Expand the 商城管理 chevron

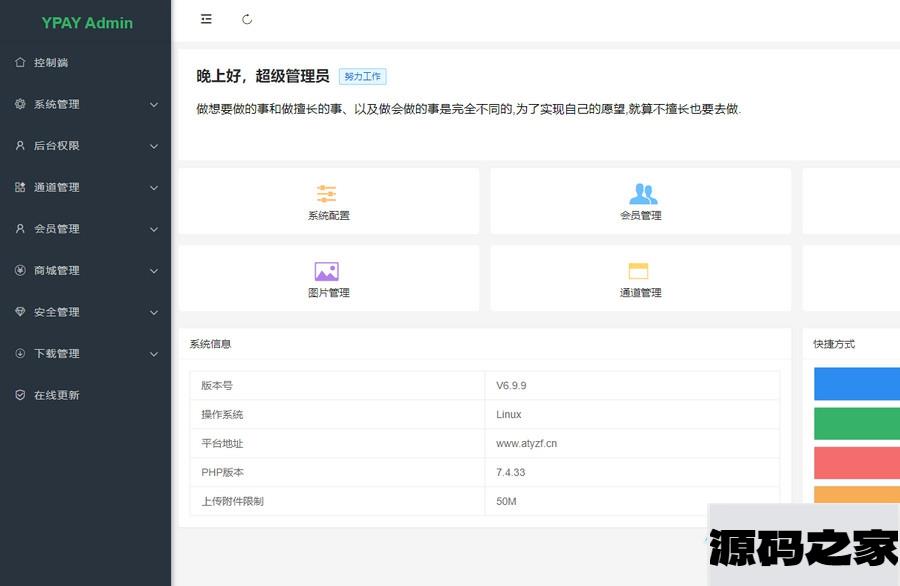[154, 271]
